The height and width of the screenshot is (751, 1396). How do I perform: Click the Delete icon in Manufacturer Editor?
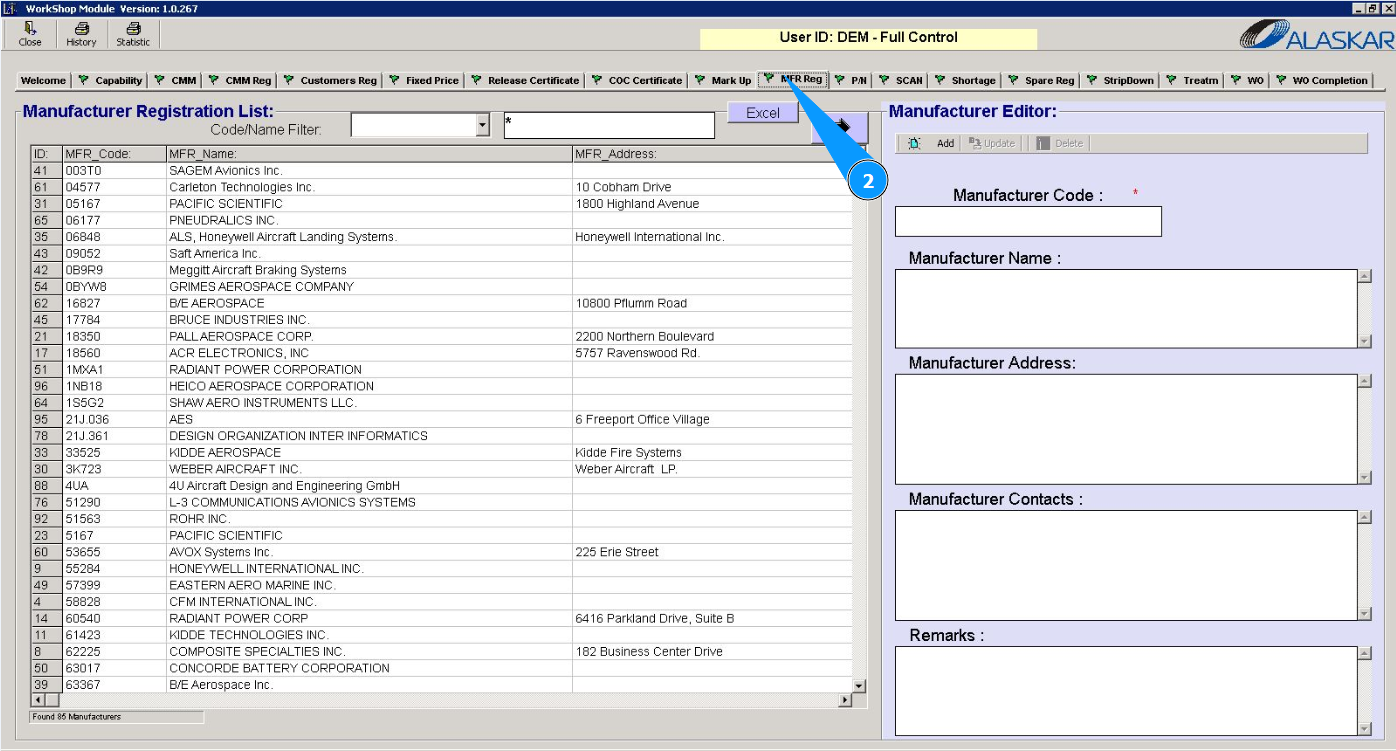click(x=1043, y=144)
